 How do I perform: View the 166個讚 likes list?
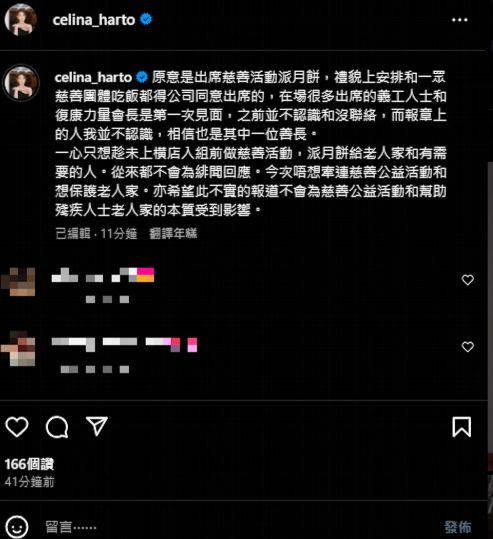[29, 464]
